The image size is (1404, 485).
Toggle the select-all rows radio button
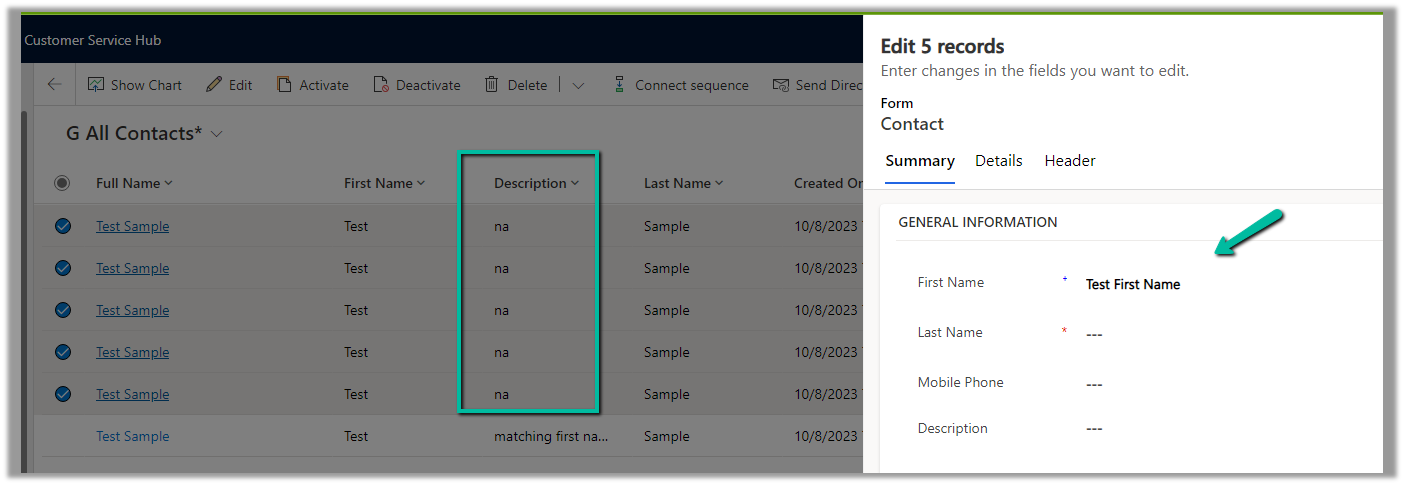pyautogui.click(x=62, y=183)
